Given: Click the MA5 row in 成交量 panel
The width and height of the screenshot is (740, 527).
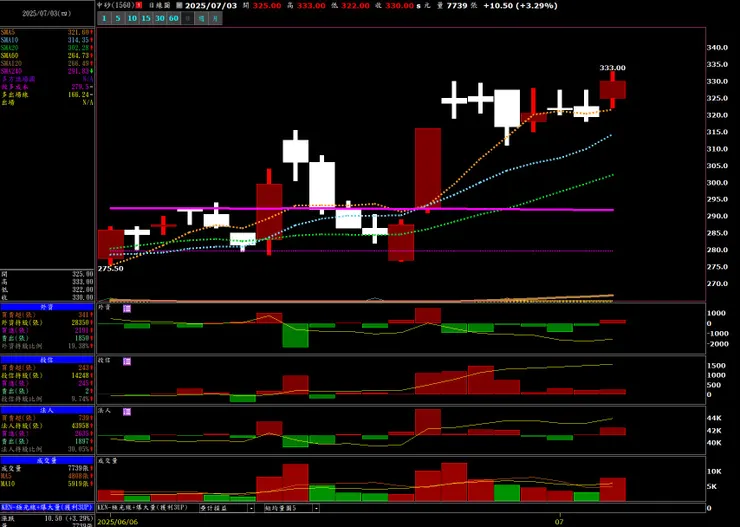Looking at the screenshot, I should (x=47, y=476).
